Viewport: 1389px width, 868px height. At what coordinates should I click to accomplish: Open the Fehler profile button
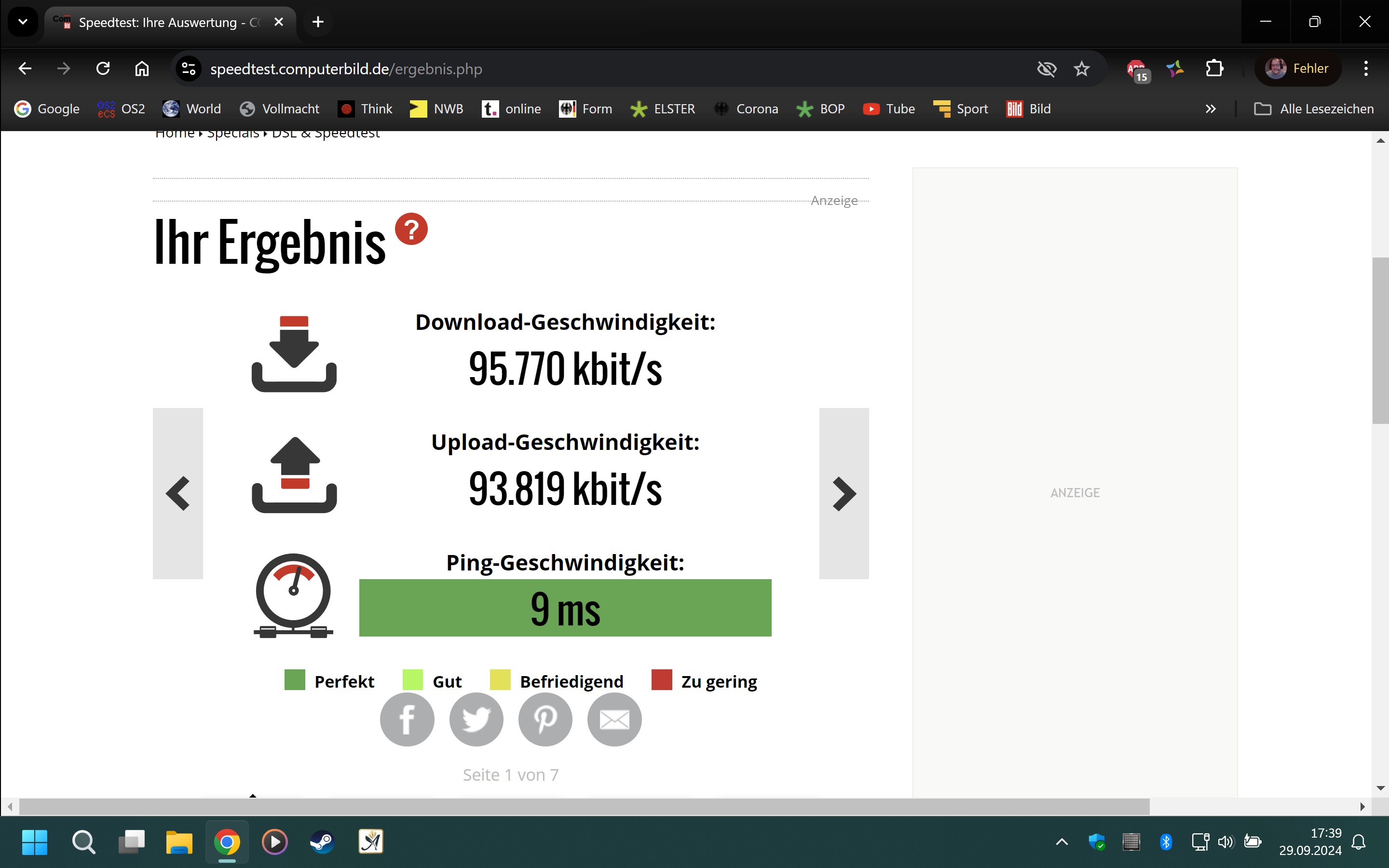[x=1297, y=69]
